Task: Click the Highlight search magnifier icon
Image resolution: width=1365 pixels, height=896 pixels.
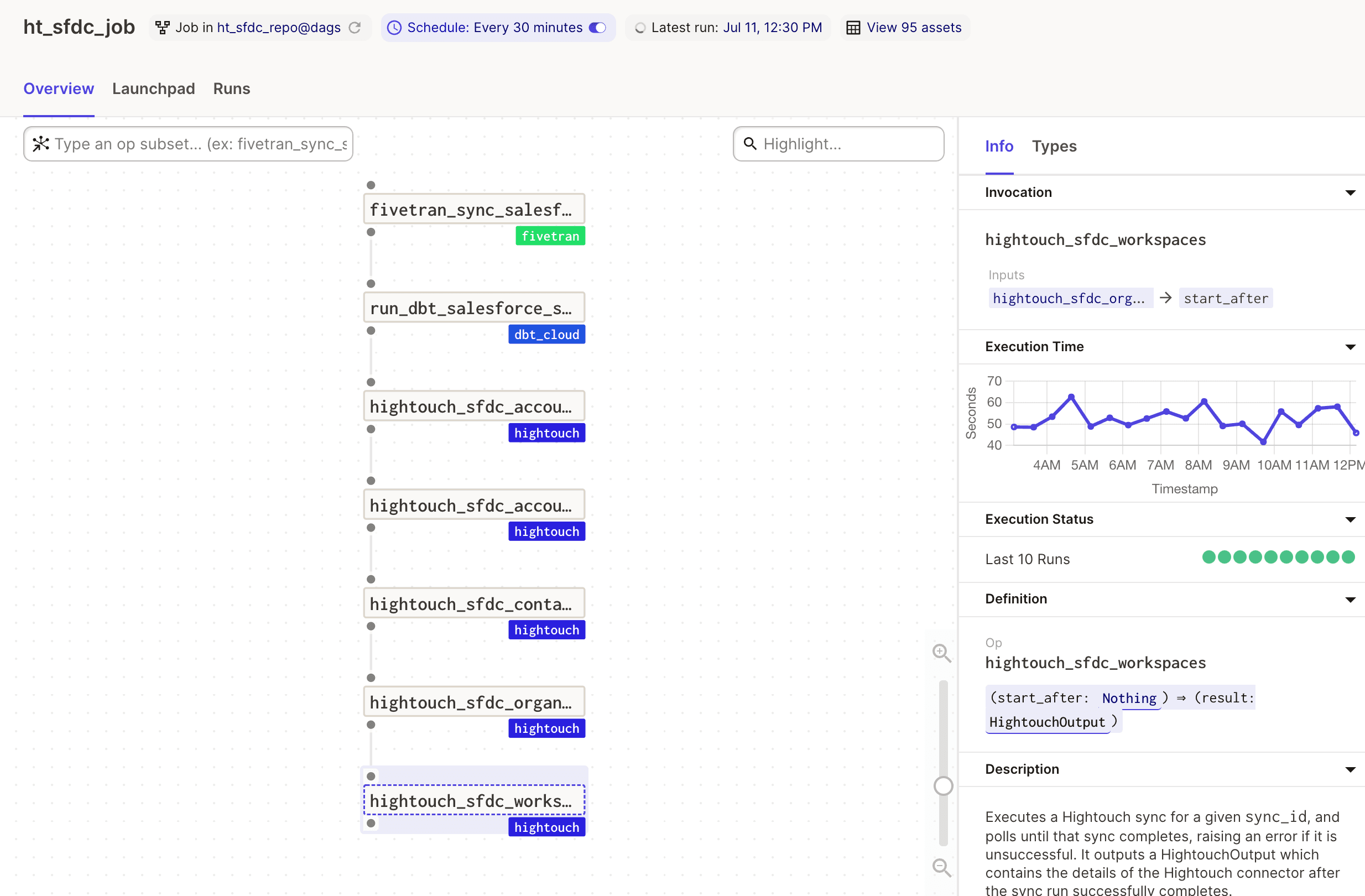Action: [x=749, y=144]
